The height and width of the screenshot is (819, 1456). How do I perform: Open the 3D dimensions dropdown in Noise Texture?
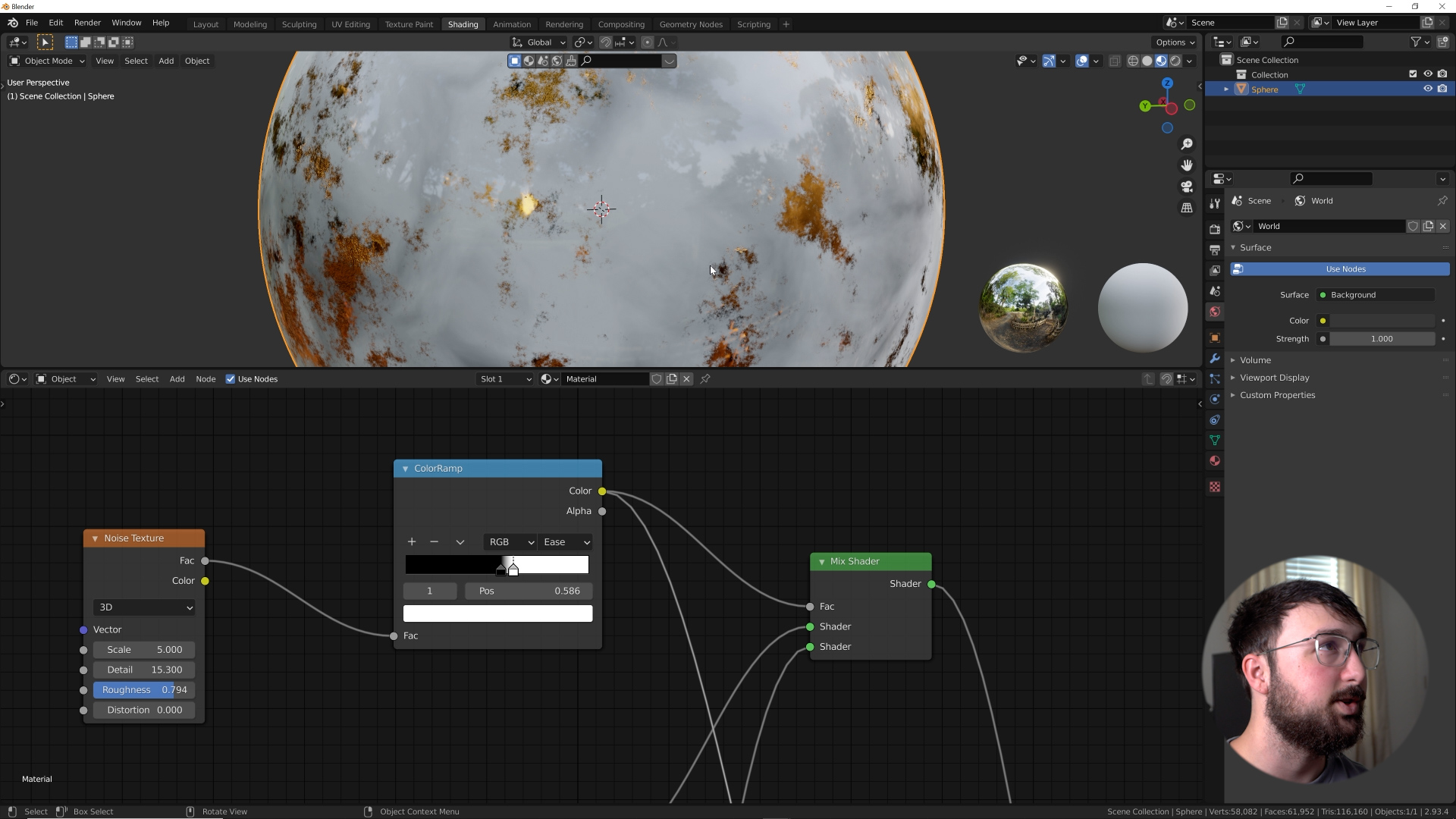tap(144, 607)
